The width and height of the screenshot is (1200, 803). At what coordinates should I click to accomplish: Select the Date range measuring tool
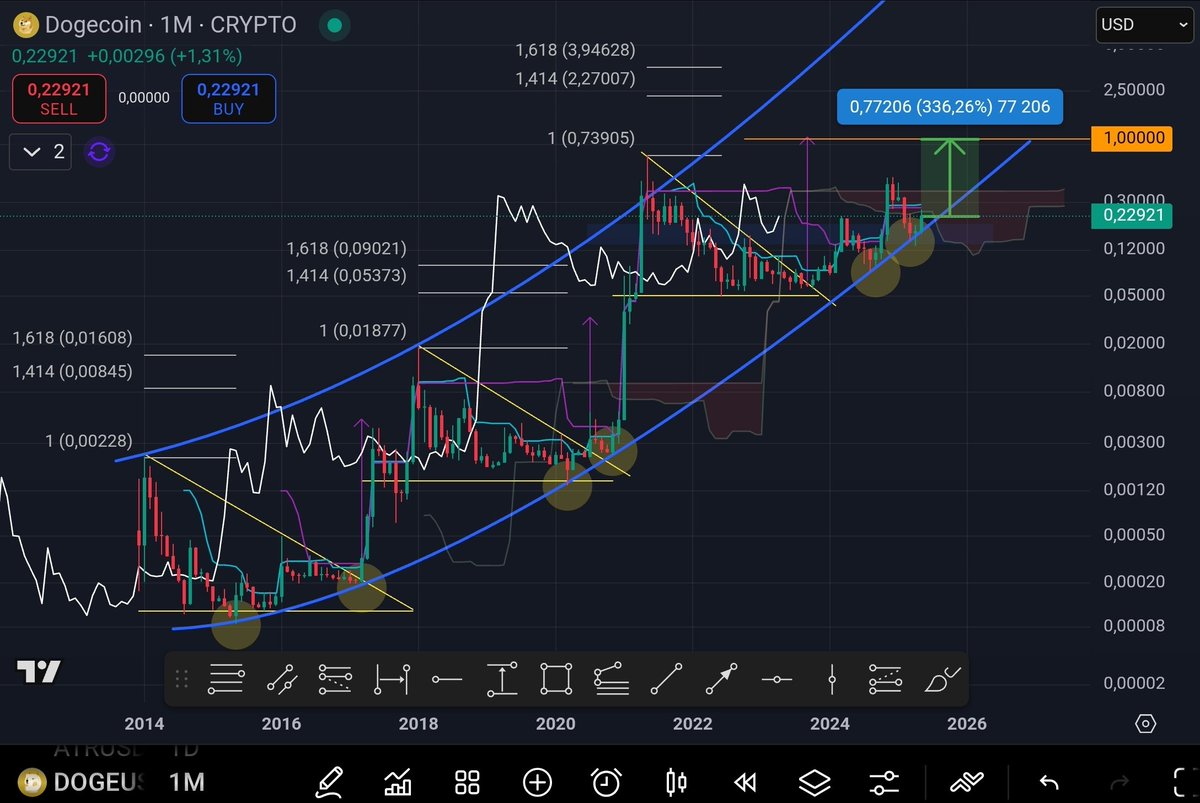[392, 679]
